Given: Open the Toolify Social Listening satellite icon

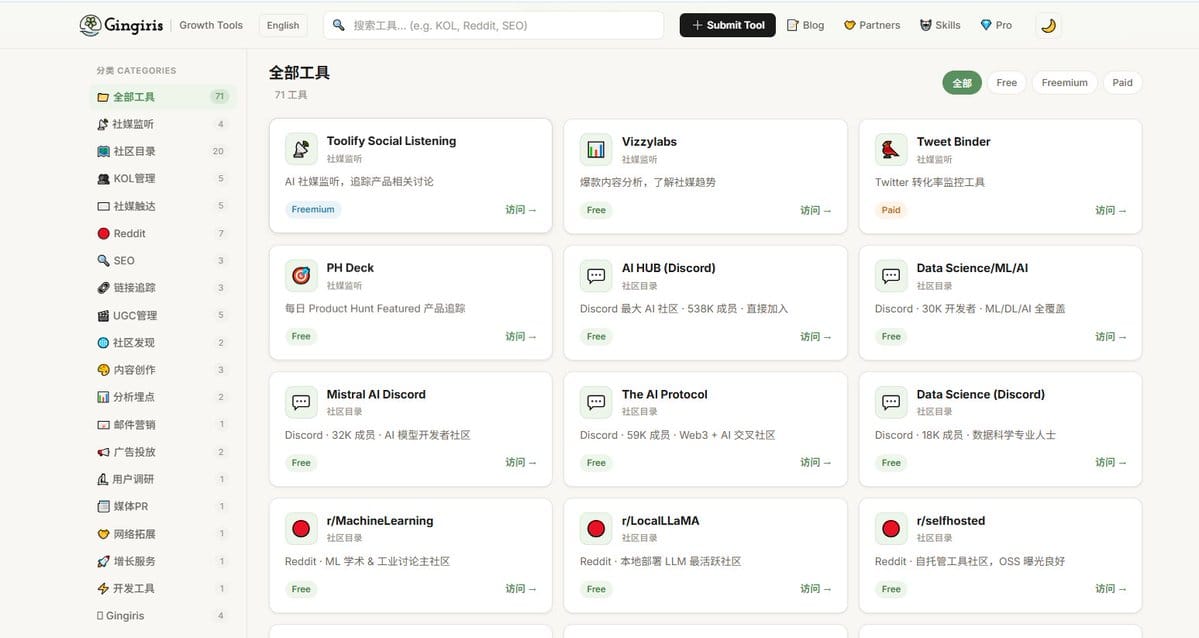Looking at the screenshot, I should click(301, 149).
